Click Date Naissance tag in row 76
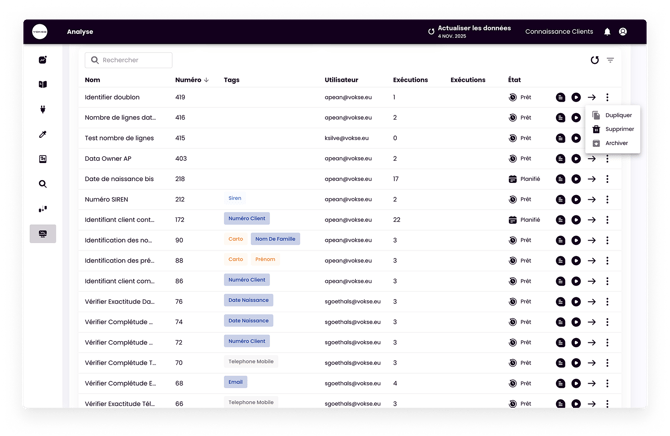 coord(248,300)
